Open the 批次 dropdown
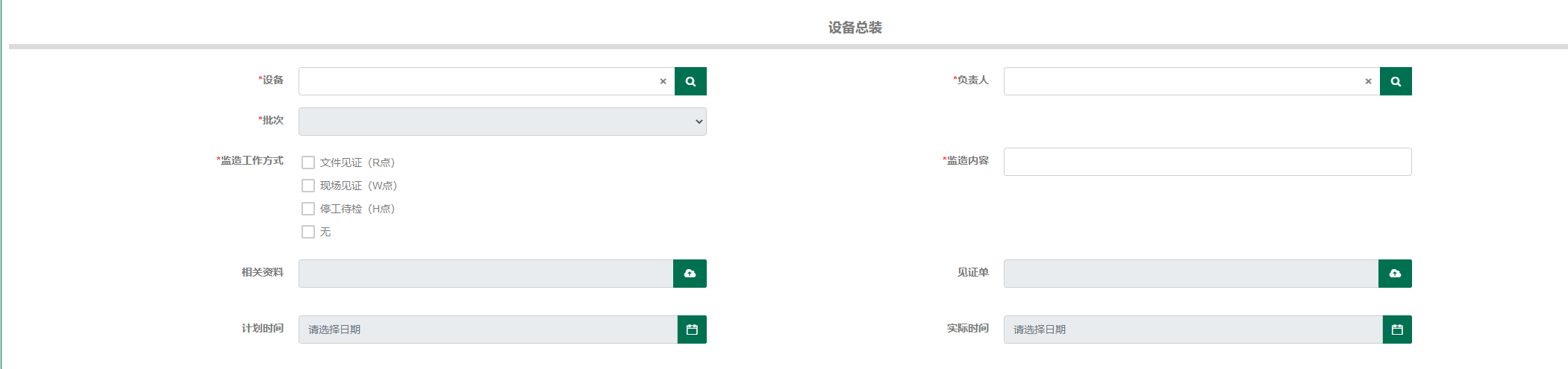Screen dimensions: 1568x369 (502, 122)
